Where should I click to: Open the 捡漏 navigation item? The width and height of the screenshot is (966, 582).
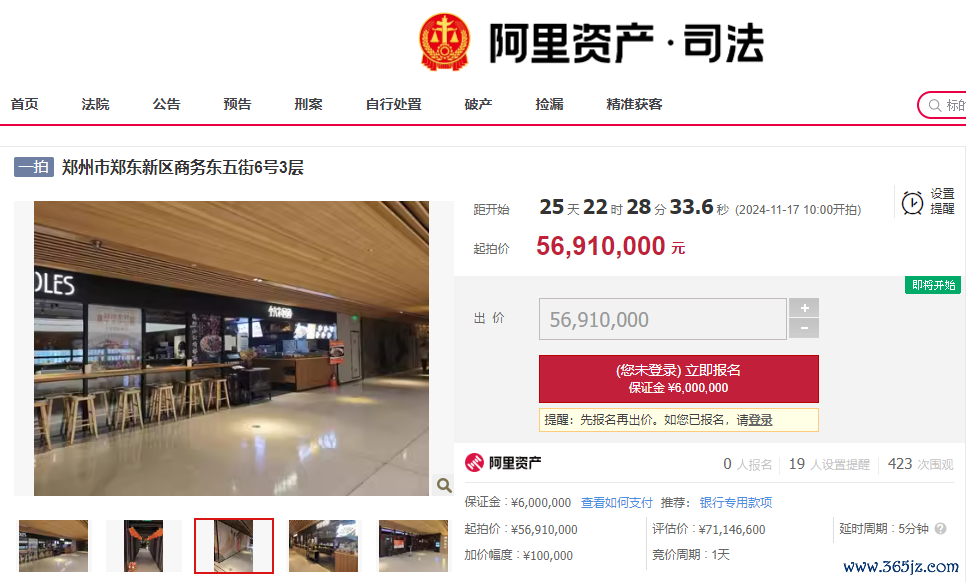pos(550,104)
